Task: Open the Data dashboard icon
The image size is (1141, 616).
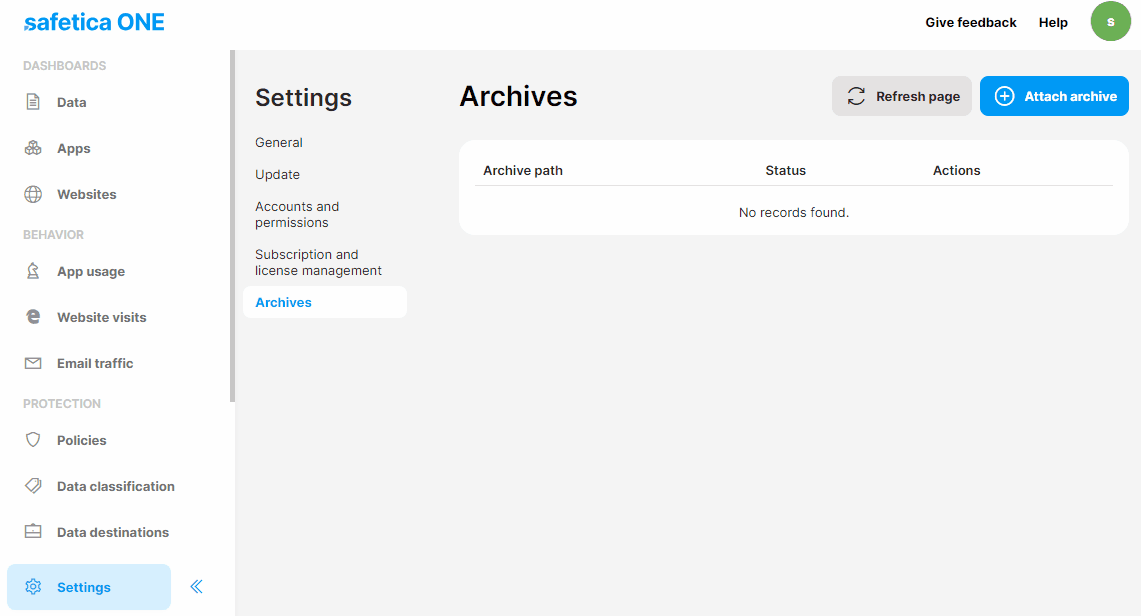Action: pos(31,101)
